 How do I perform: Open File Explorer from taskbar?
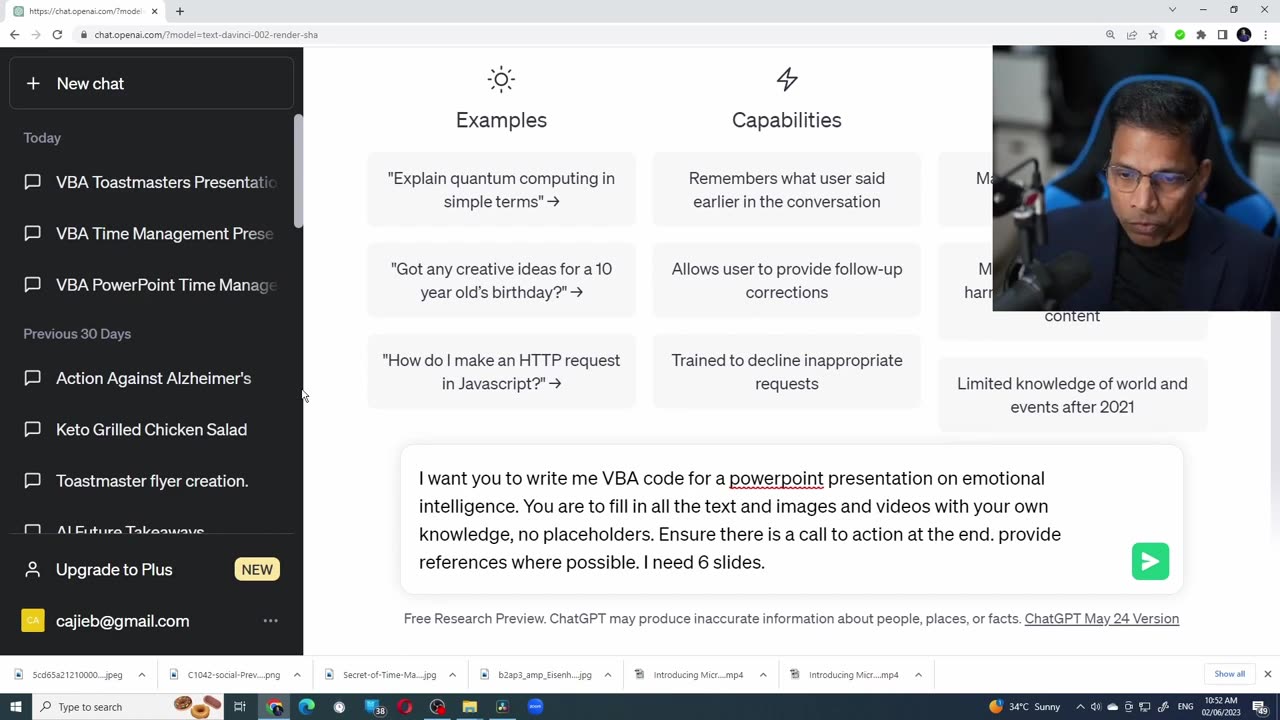[x=470, y=707]
